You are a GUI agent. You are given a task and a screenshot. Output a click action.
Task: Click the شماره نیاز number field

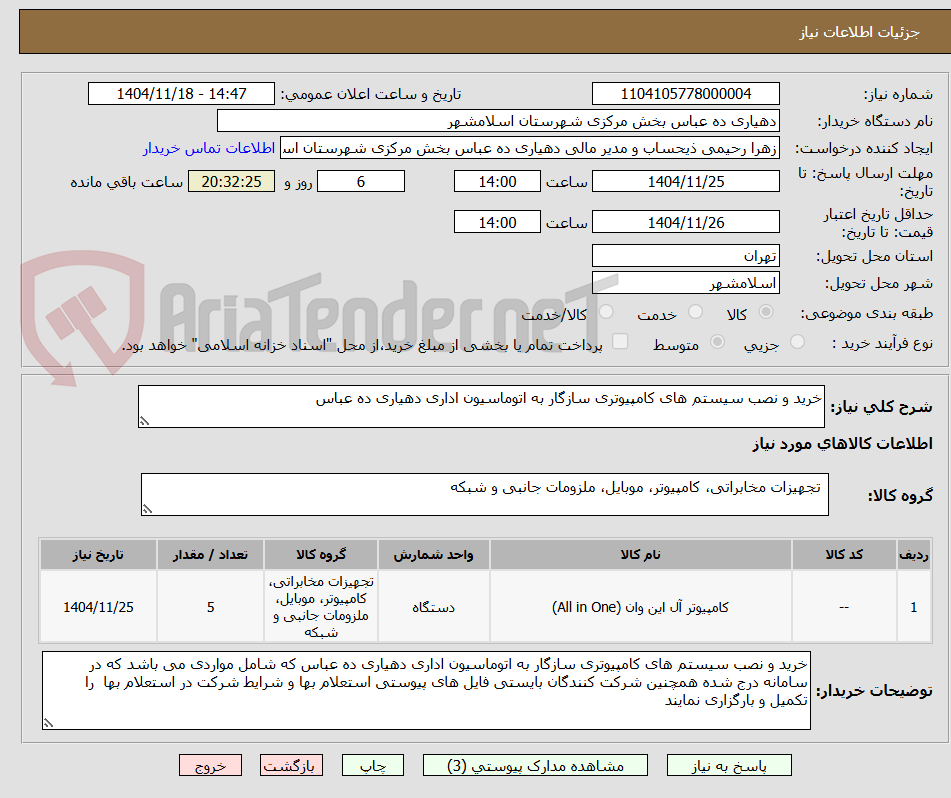[685, 94]
